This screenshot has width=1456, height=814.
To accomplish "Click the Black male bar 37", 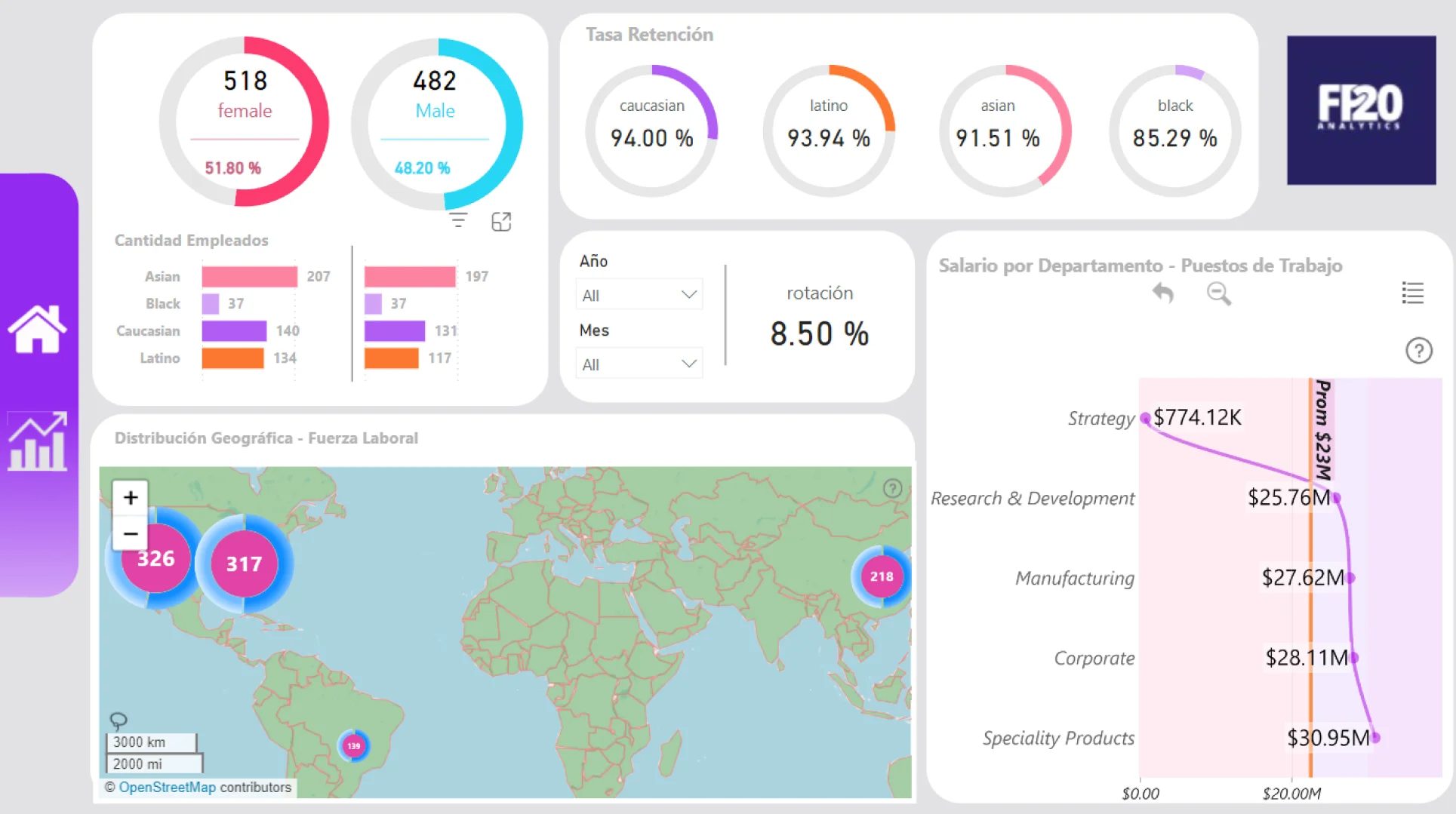I will (373, 303).
